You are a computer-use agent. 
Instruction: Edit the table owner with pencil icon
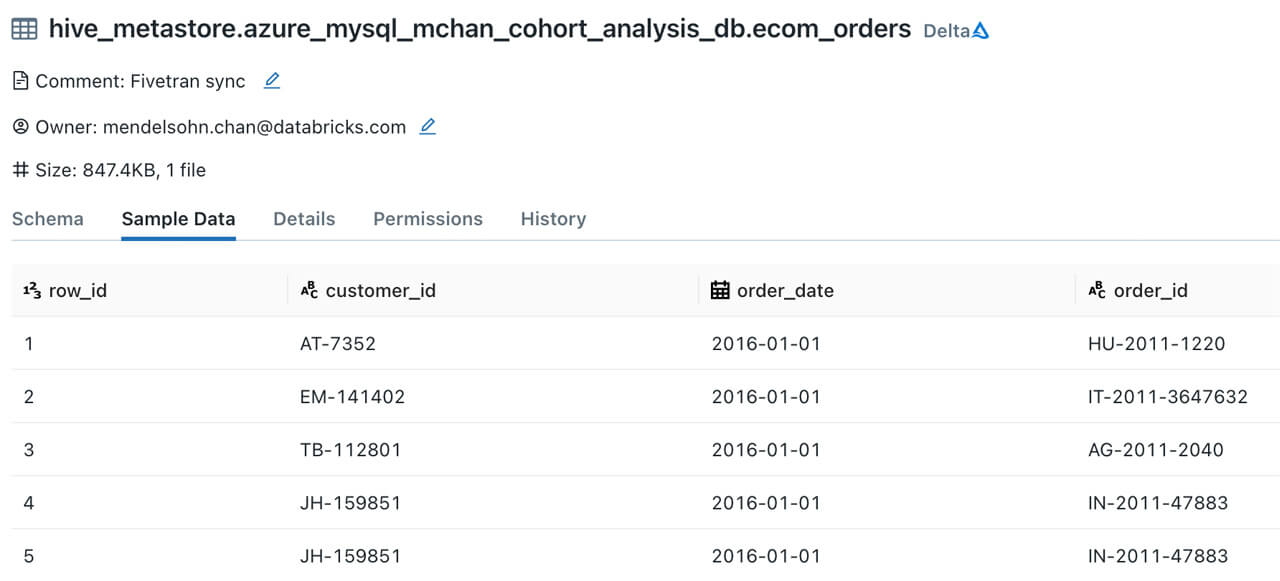tap(428, 127)
